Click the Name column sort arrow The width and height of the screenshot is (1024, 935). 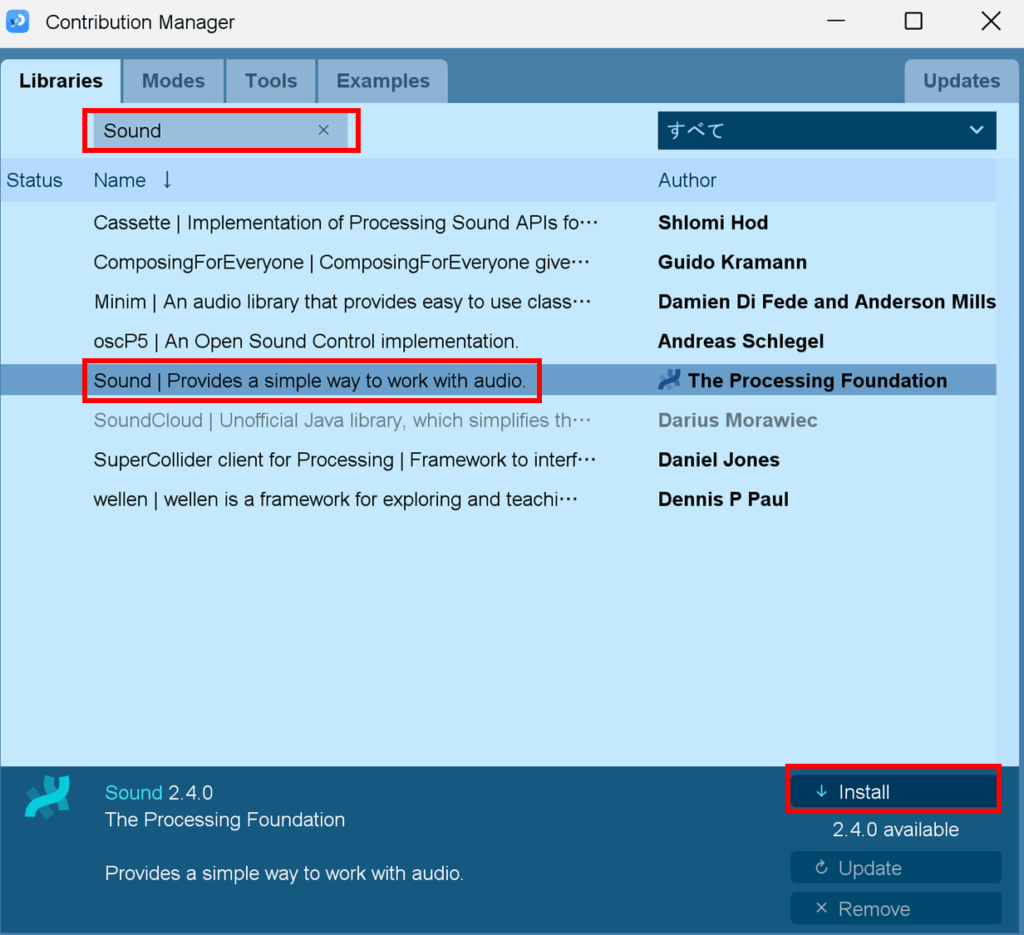point(167,180)
